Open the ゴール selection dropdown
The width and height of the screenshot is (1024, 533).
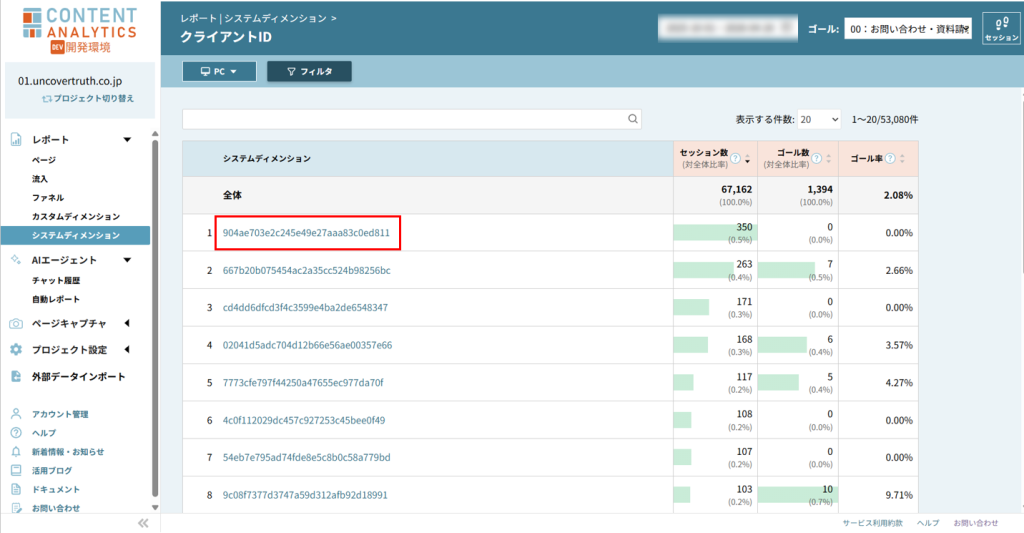907,30
